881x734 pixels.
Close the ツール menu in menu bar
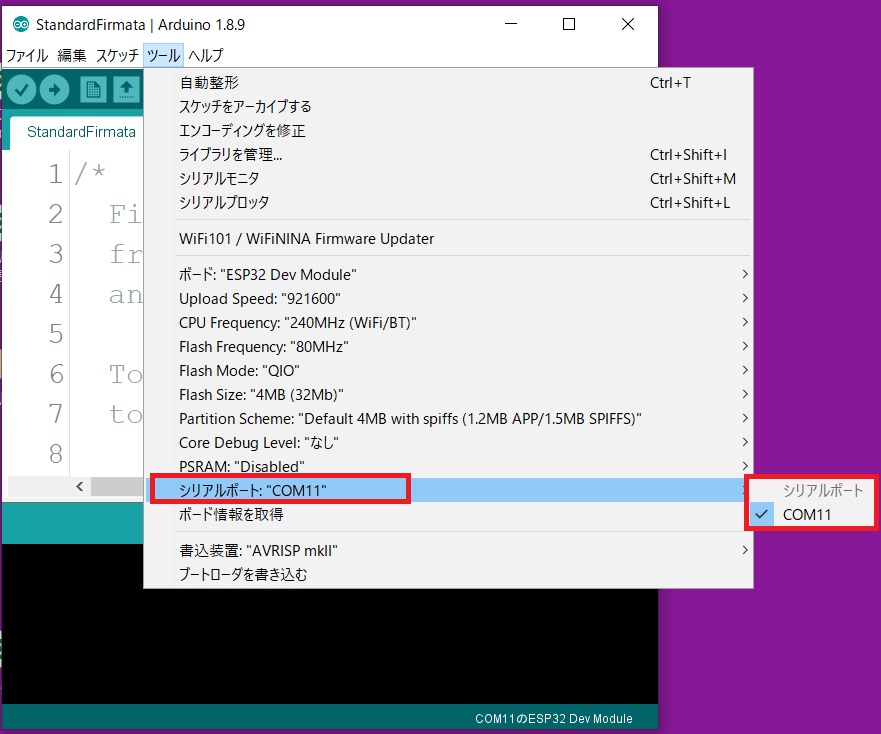164,55
